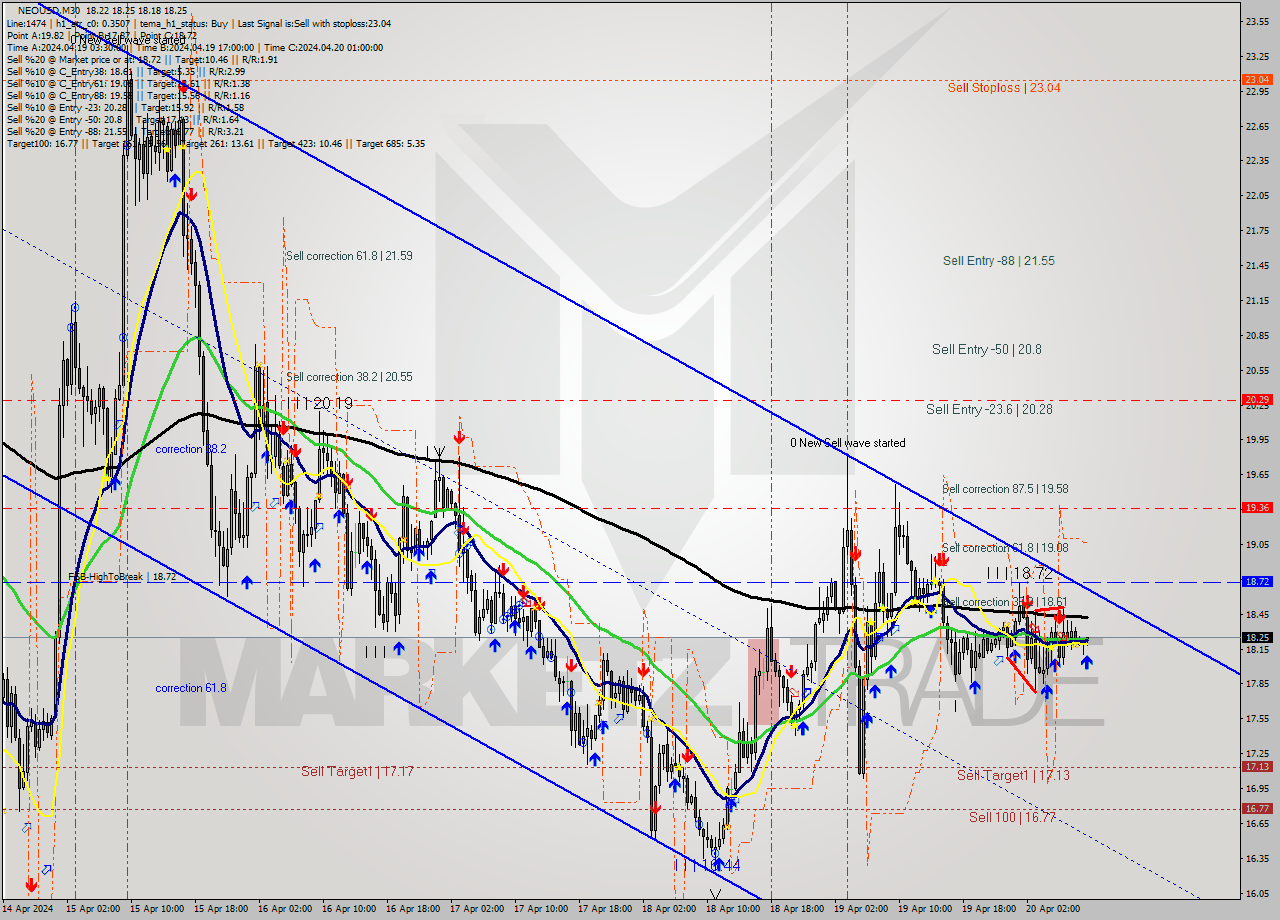The width and height of the screenshot is (1280, 920).
Task: Select the 'Sell 100 | 16.77' label
Action: [x=1012, y=817]
